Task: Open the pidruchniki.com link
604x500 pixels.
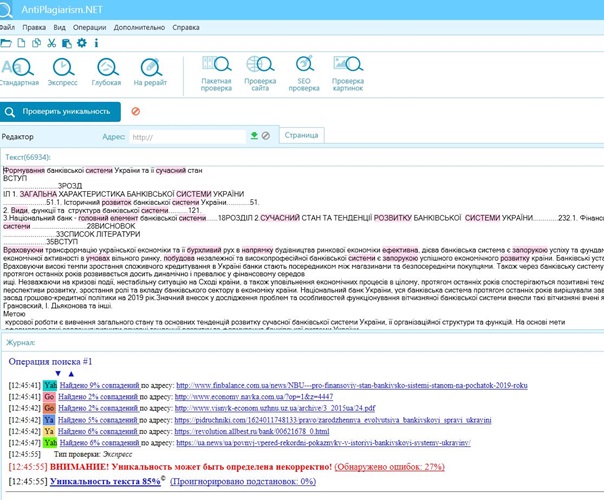Action: pyautogui.click(x=333, y=420)
